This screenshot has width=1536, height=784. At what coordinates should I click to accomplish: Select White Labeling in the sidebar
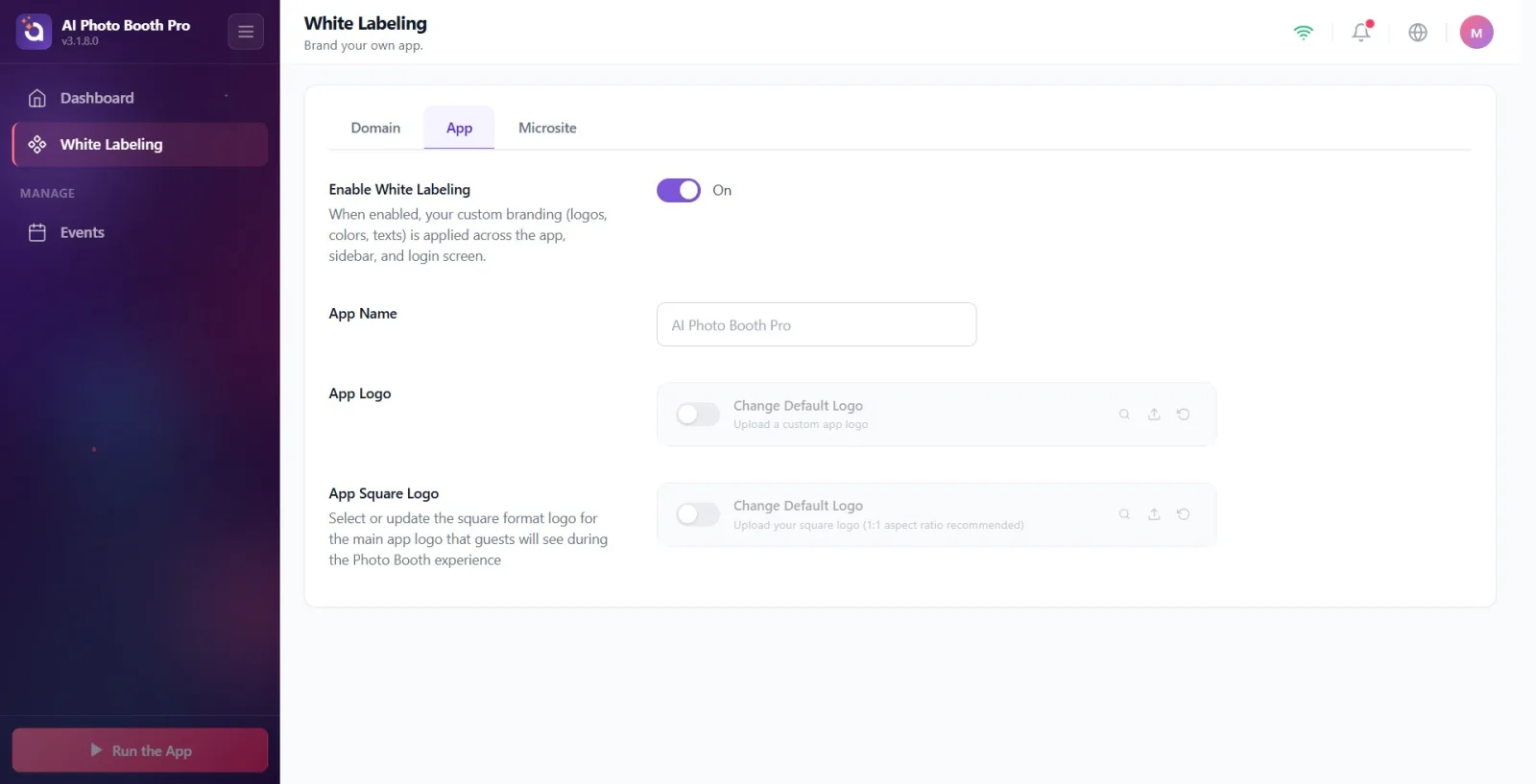click(140, 144)
